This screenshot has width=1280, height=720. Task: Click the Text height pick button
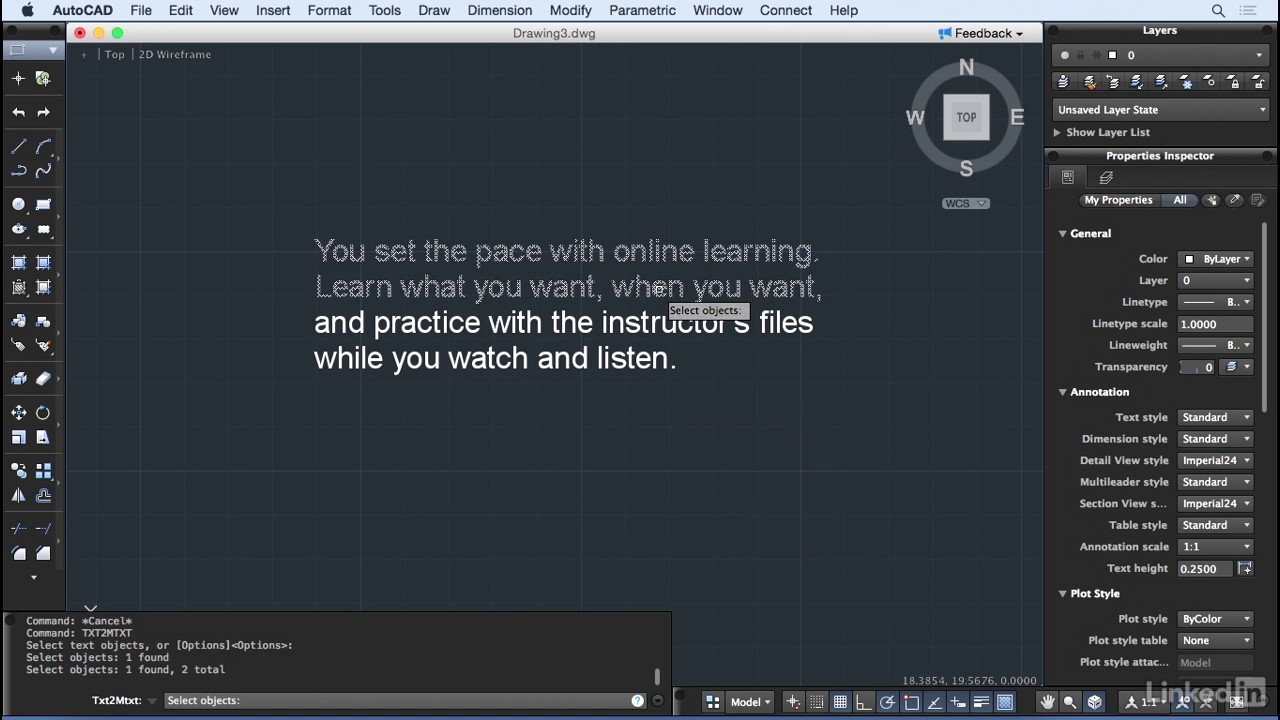pos(1245,568)
